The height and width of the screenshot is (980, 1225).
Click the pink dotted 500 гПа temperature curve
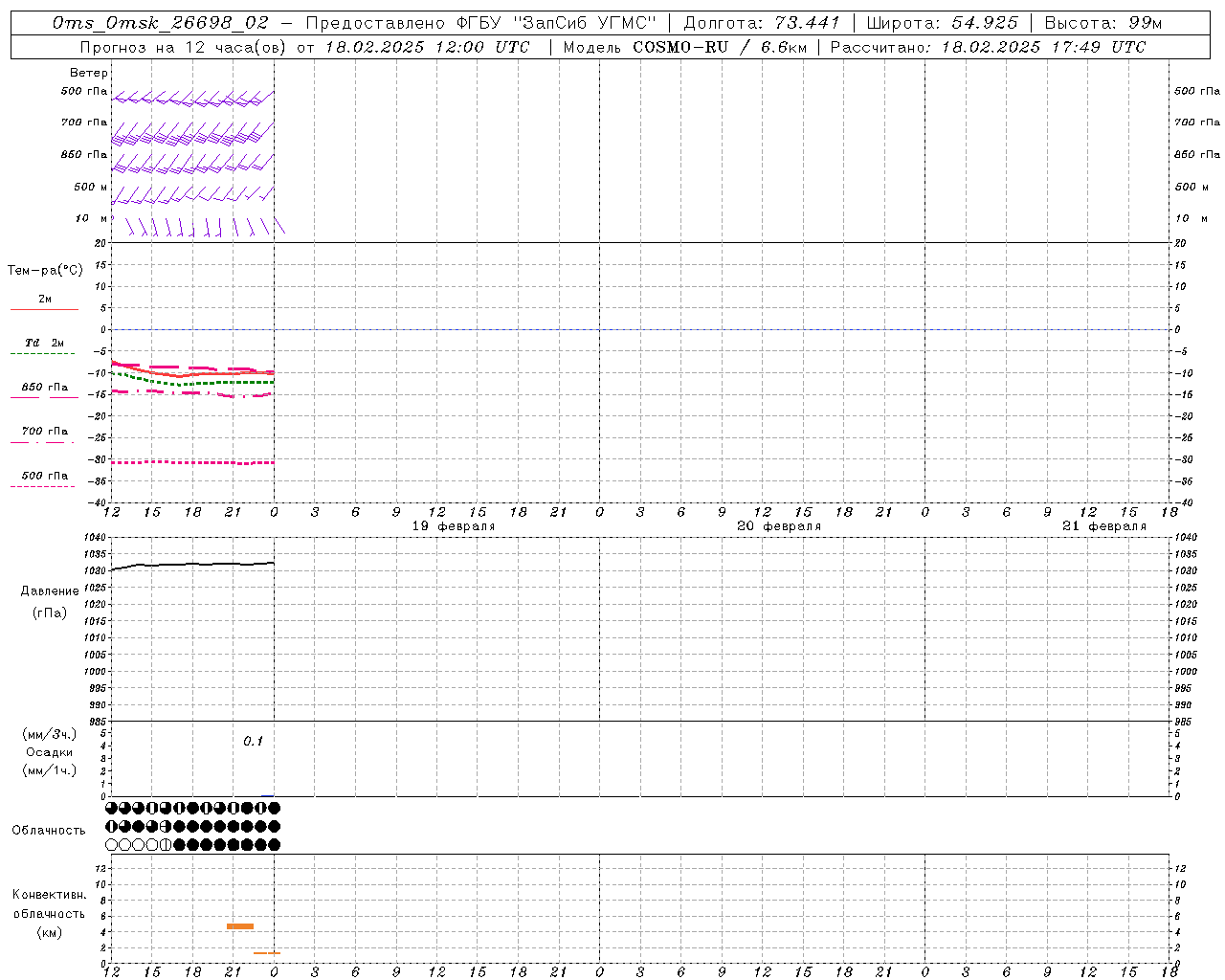tap(193, 462)
